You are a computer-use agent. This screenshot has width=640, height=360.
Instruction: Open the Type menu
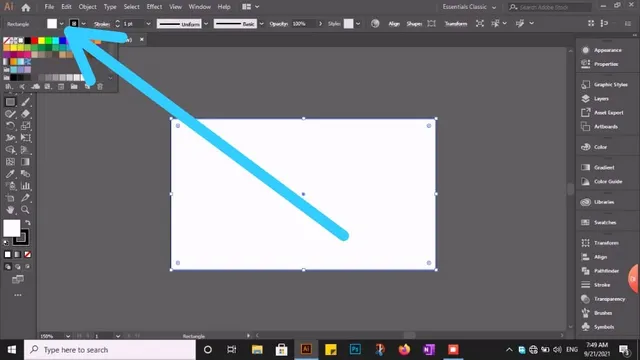tap(110, 7)
